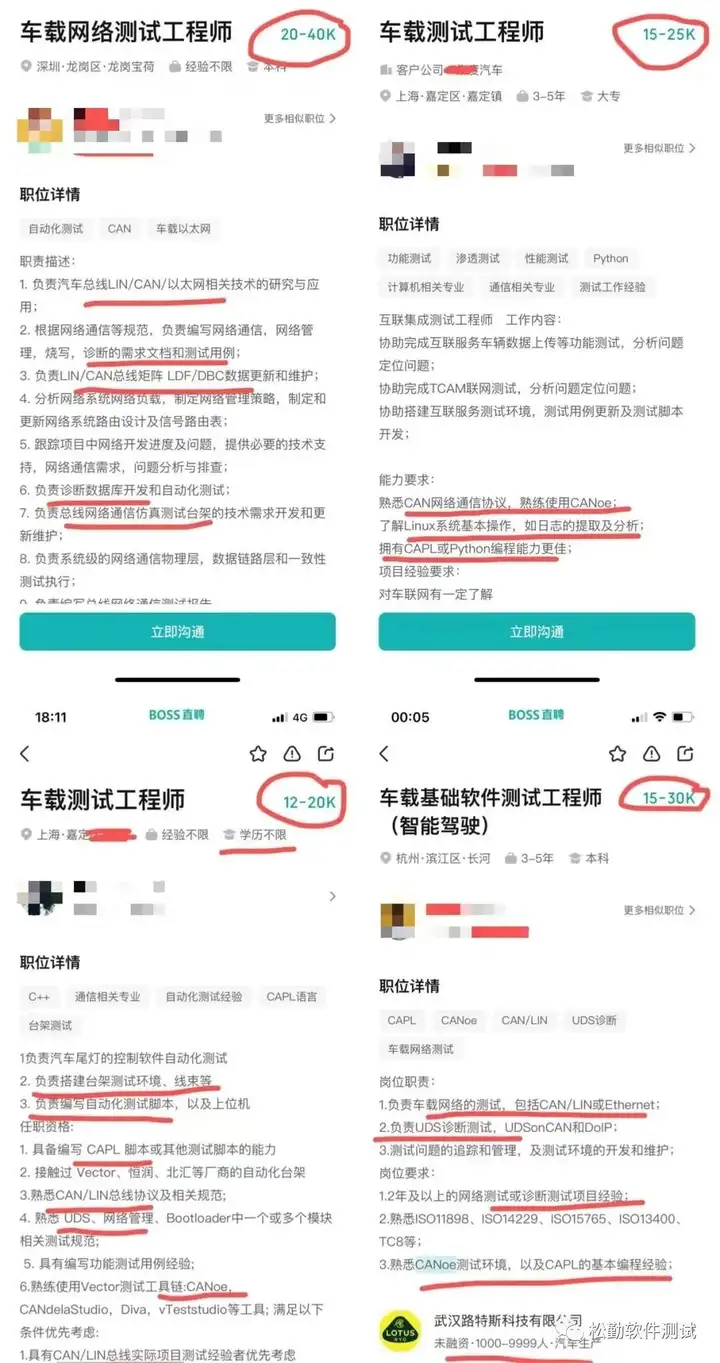The image size is (720, 1363).
Task: Tap 立即沟通 under 车载测试工程师 15-25K job
Action: [537, 632]
